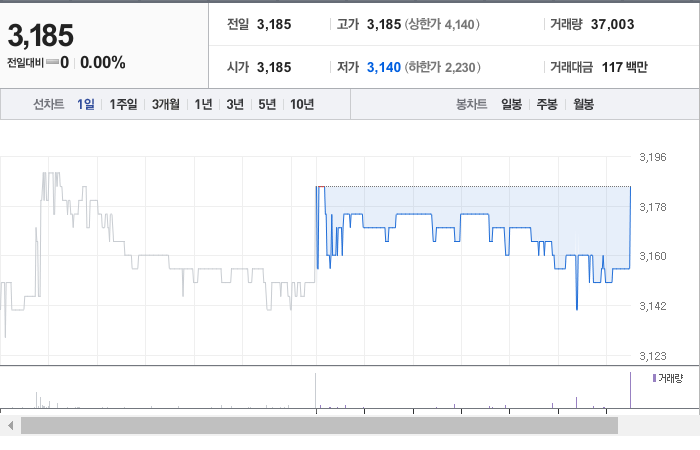
Task: Click the horizontal chart scrollbar thumb
Action: click(x=319, y=425)
